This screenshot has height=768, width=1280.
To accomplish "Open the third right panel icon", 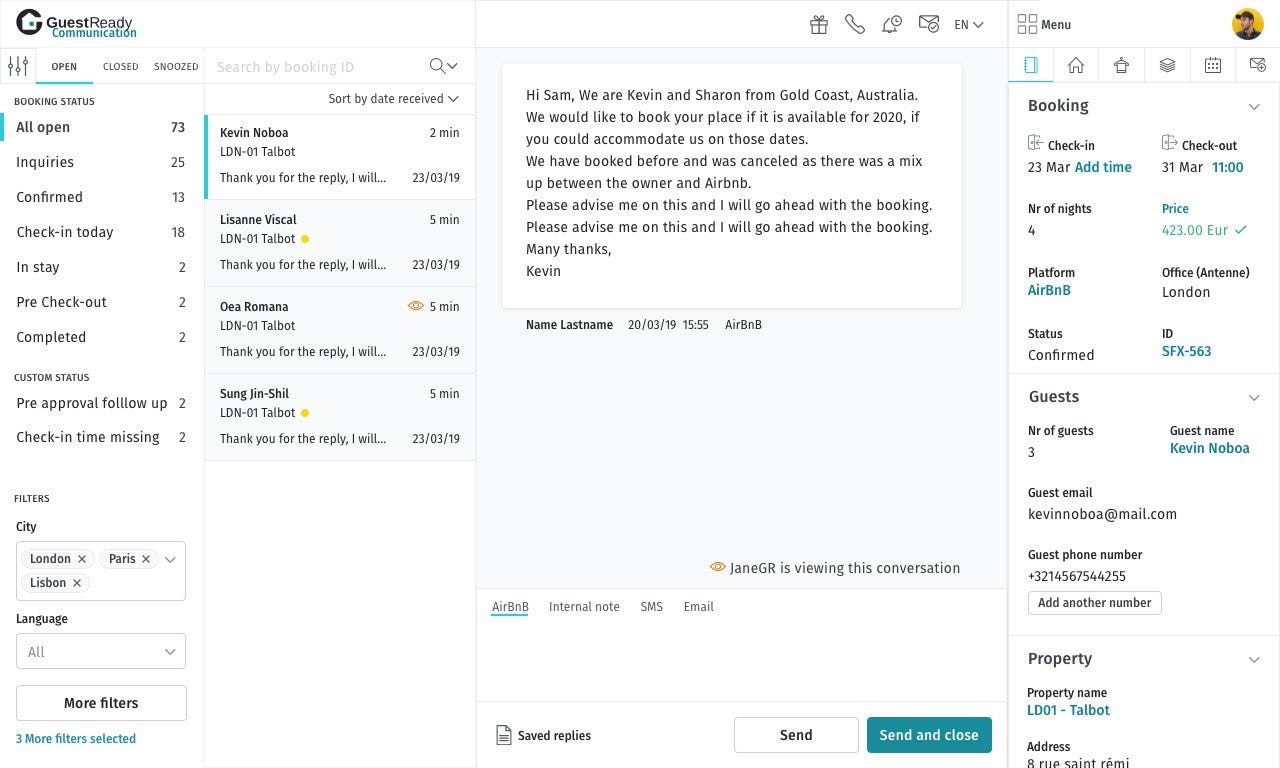I will pos(1121,65).
